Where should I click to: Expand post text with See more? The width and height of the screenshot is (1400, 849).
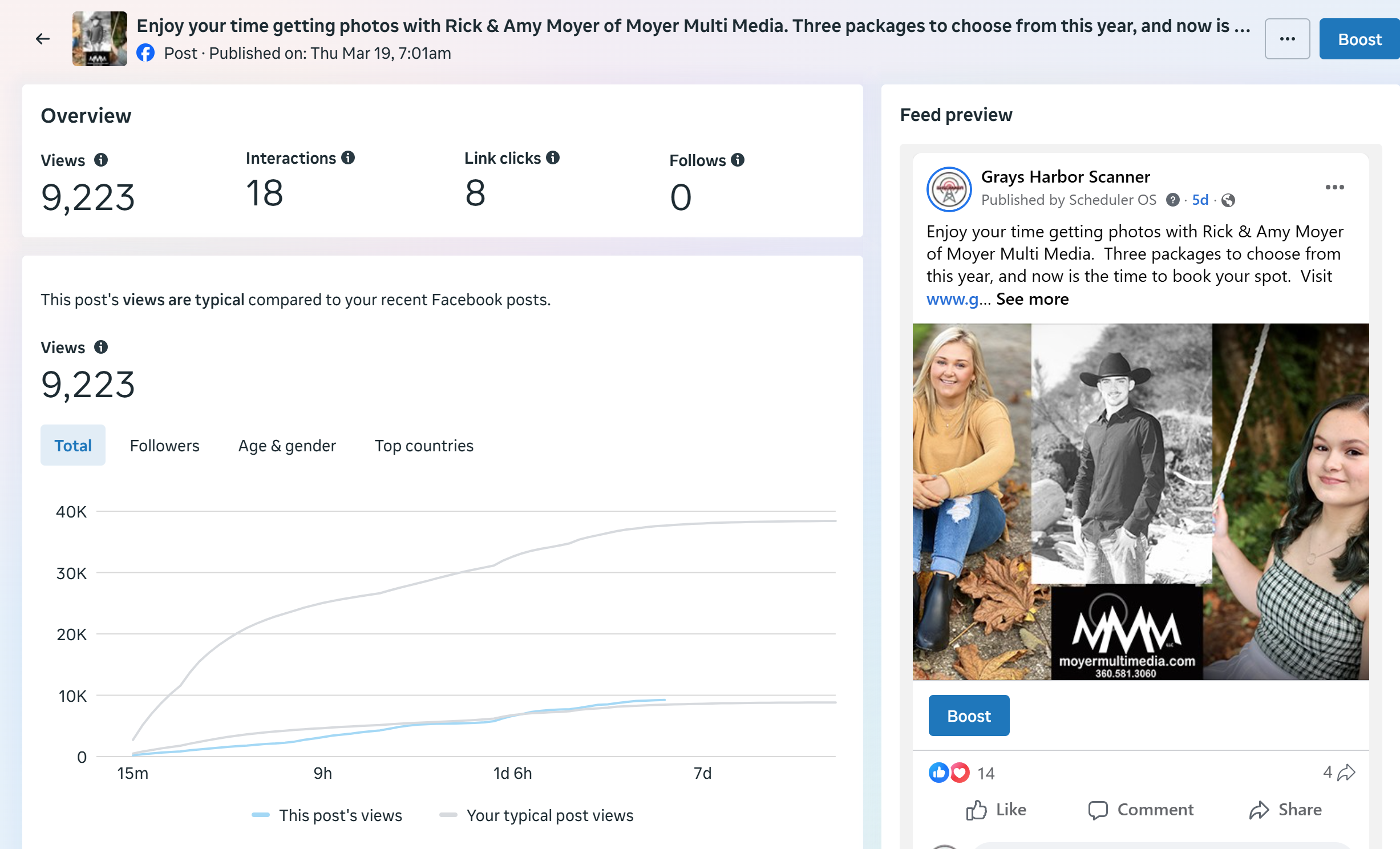[x=1032, y=300]
